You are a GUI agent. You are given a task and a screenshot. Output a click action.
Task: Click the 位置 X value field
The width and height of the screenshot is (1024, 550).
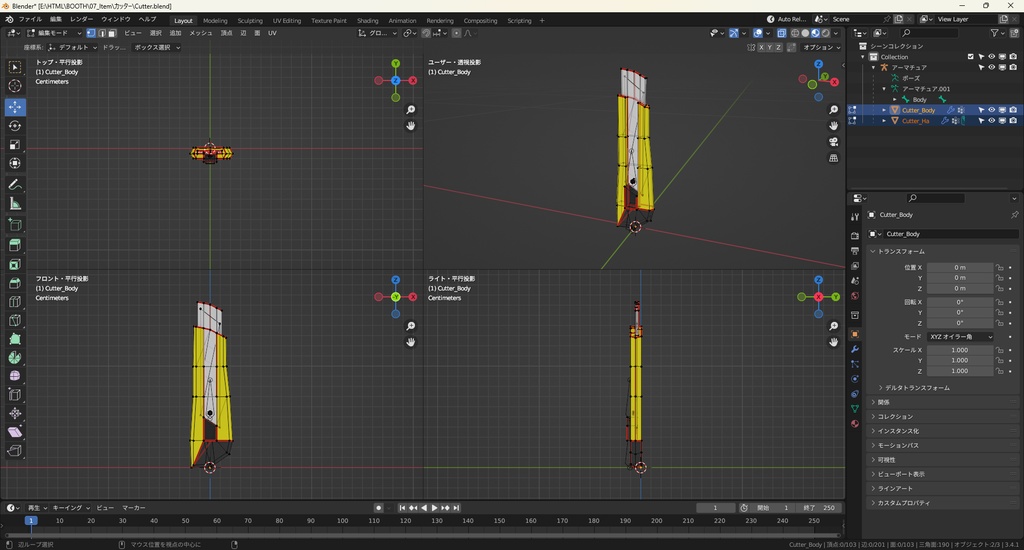tap(960, 267)
